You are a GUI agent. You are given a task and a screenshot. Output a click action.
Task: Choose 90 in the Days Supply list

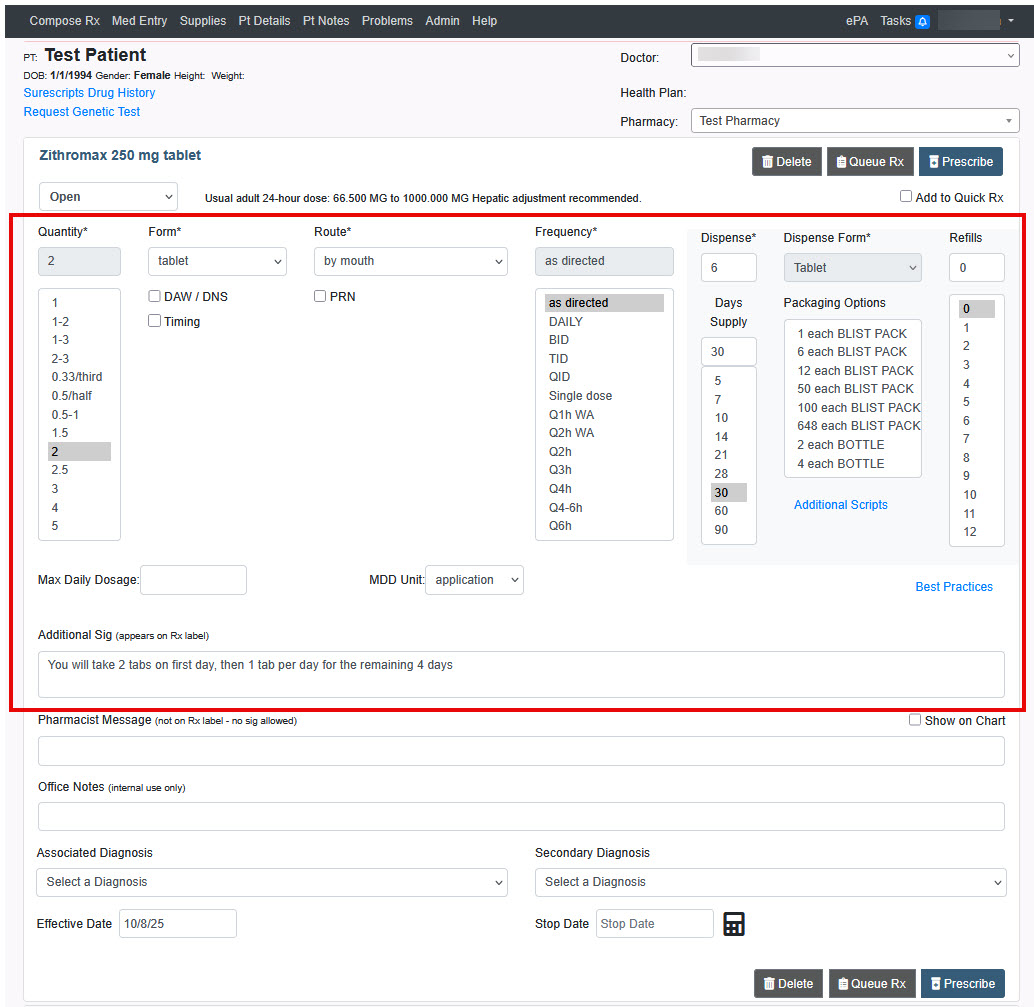click(721, 530)
